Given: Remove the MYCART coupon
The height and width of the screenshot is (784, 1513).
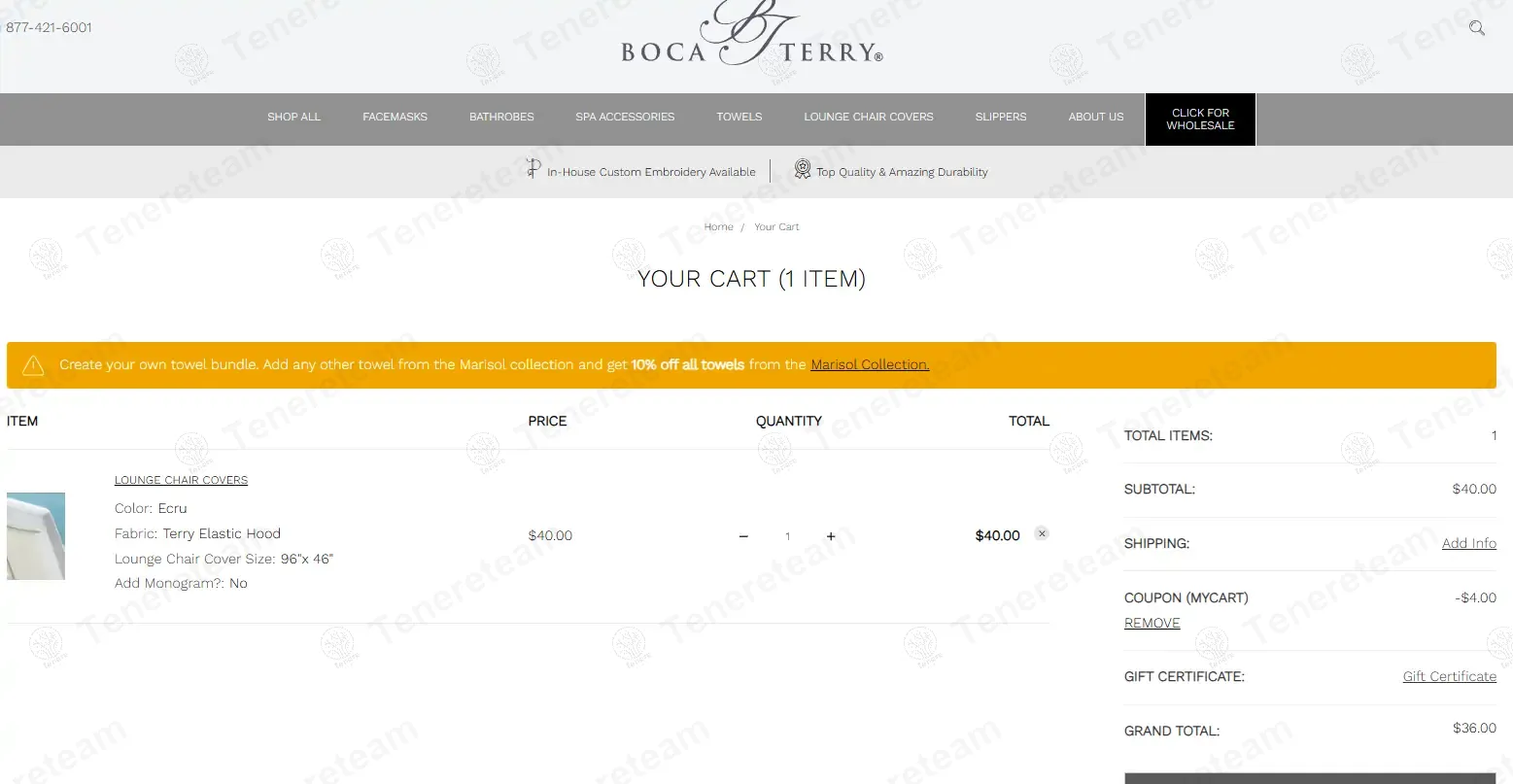Looking at the screenshot, I should pos(1152,624).
